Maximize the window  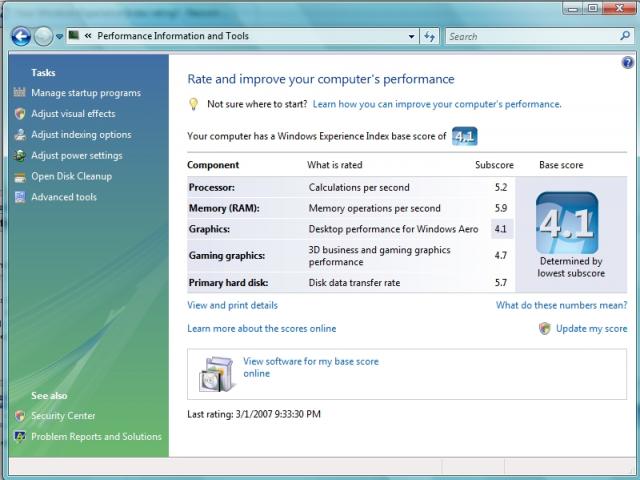(593, 8)
